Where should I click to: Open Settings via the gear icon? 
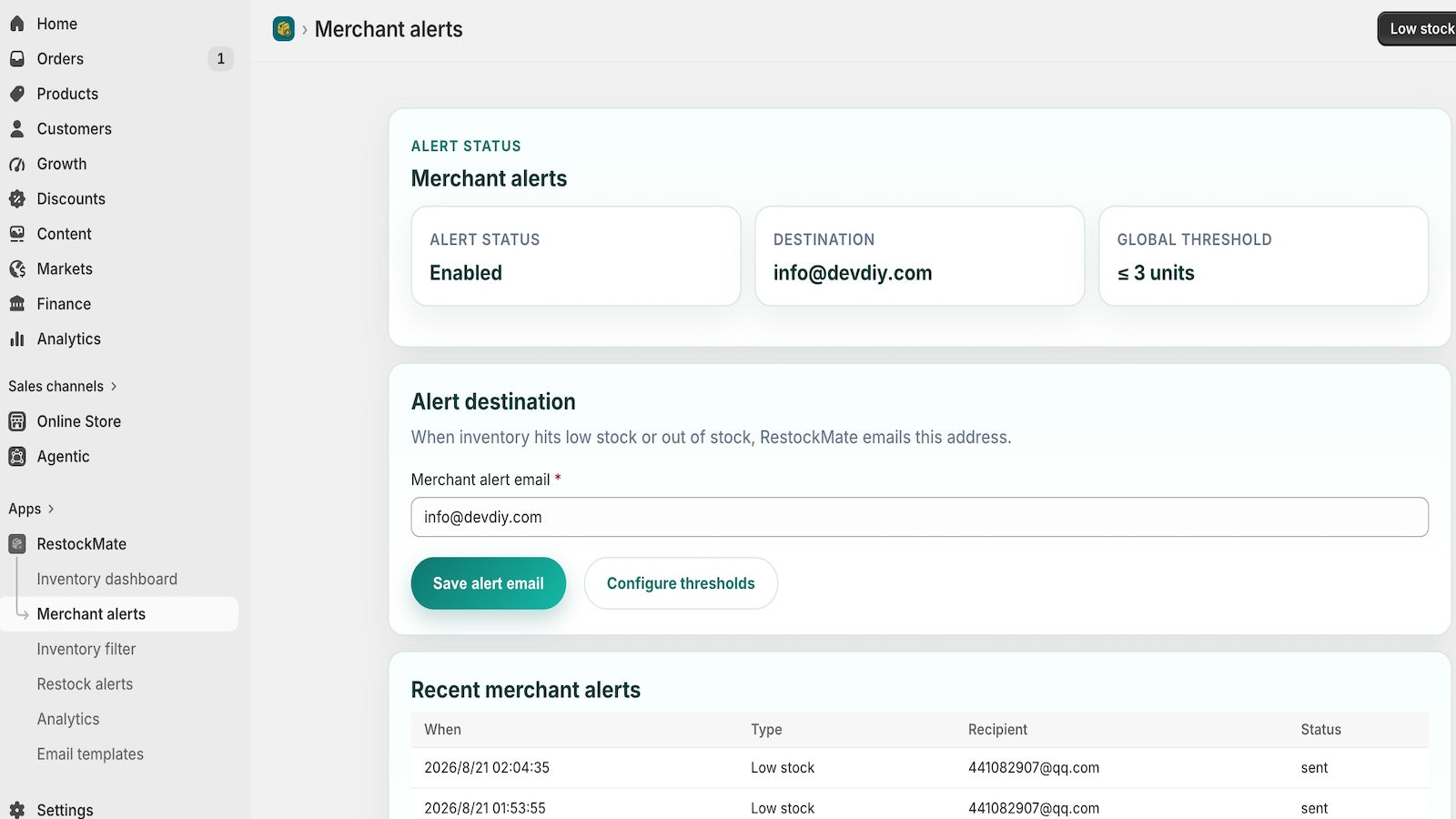coord(17,810)
